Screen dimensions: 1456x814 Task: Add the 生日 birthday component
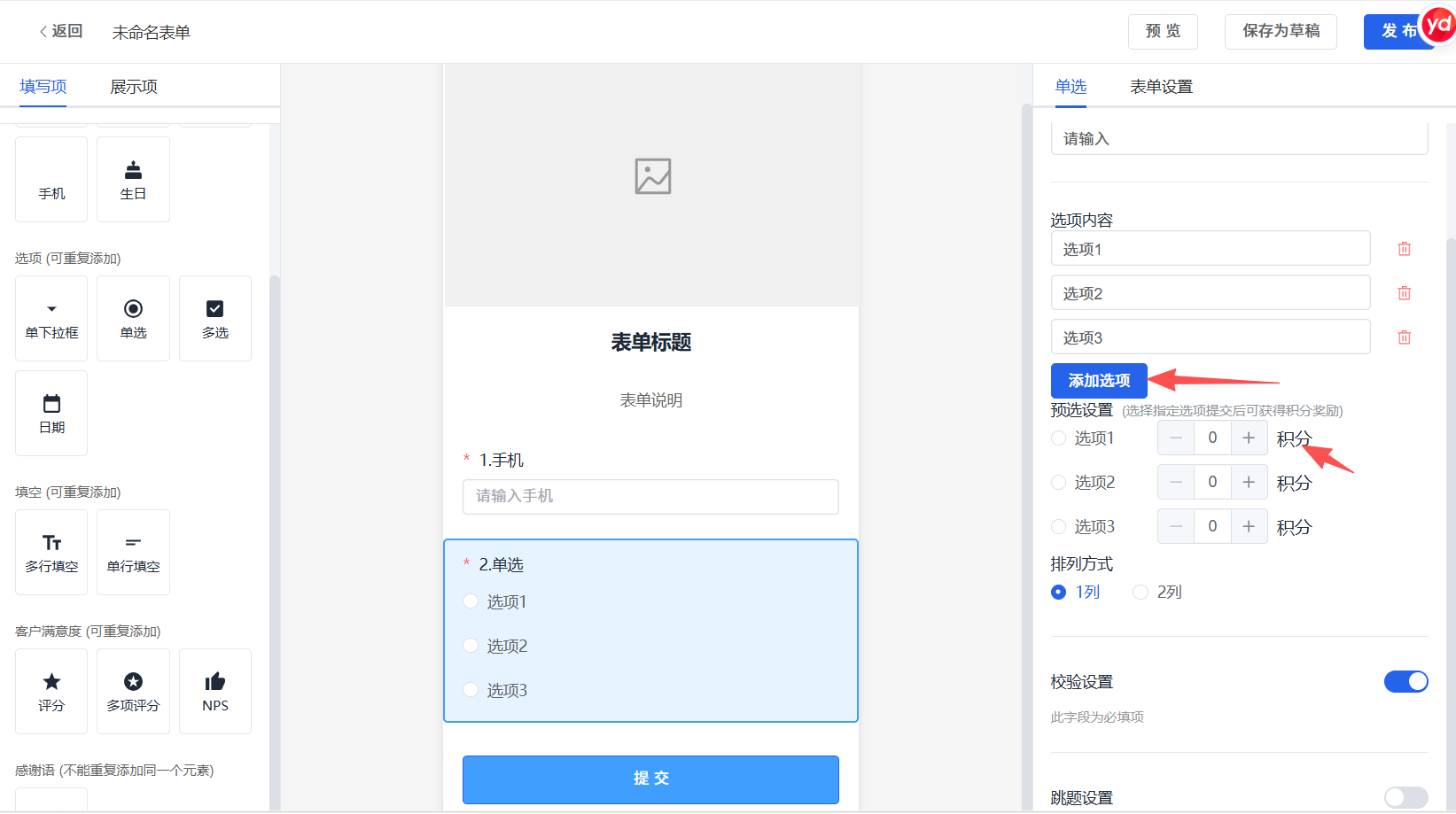(133, 179)
